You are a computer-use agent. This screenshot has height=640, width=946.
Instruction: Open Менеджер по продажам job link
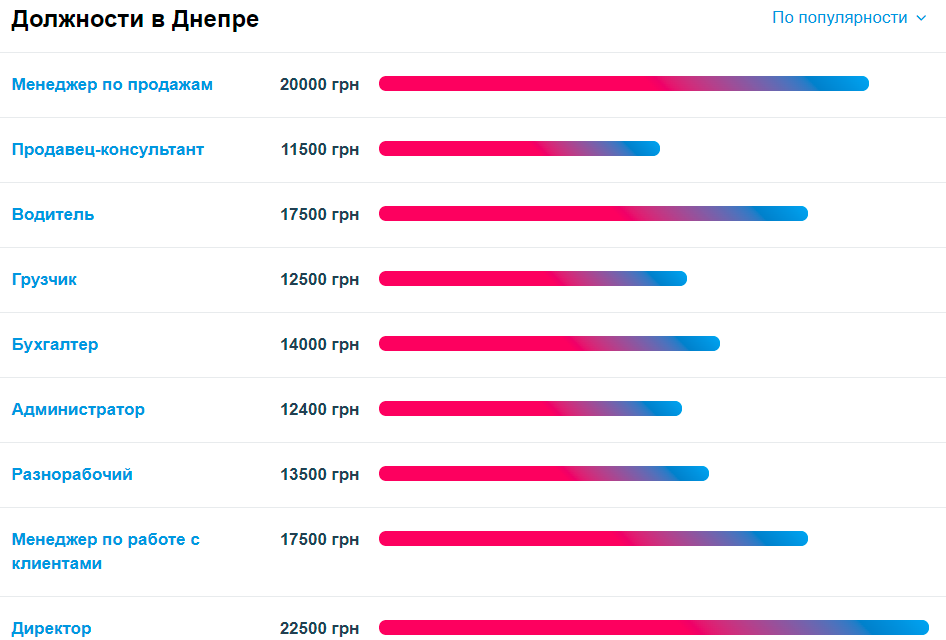112,84
